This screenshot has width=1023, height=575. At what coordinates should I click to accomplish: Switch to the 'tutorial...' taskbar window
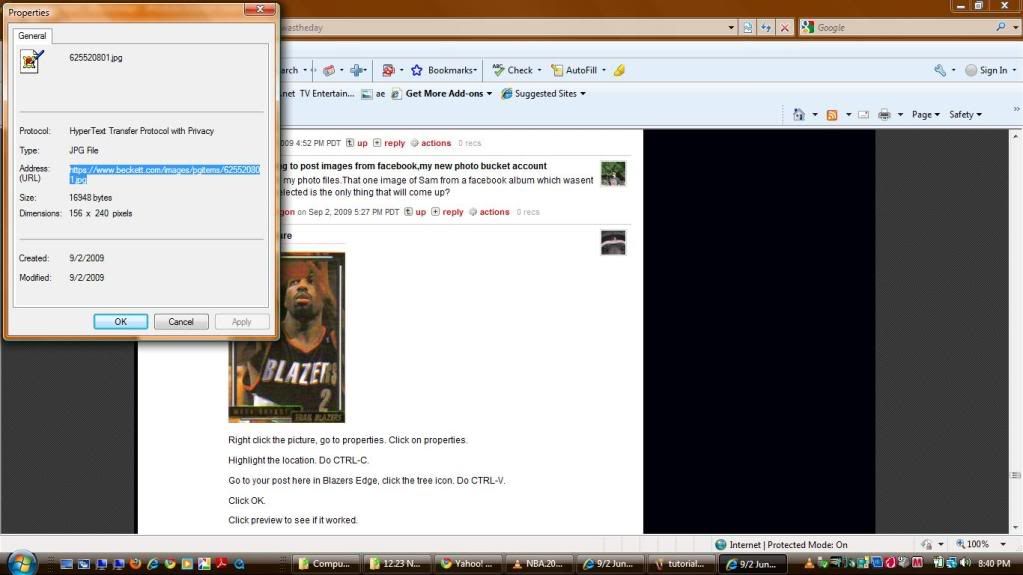click(680, 564)
